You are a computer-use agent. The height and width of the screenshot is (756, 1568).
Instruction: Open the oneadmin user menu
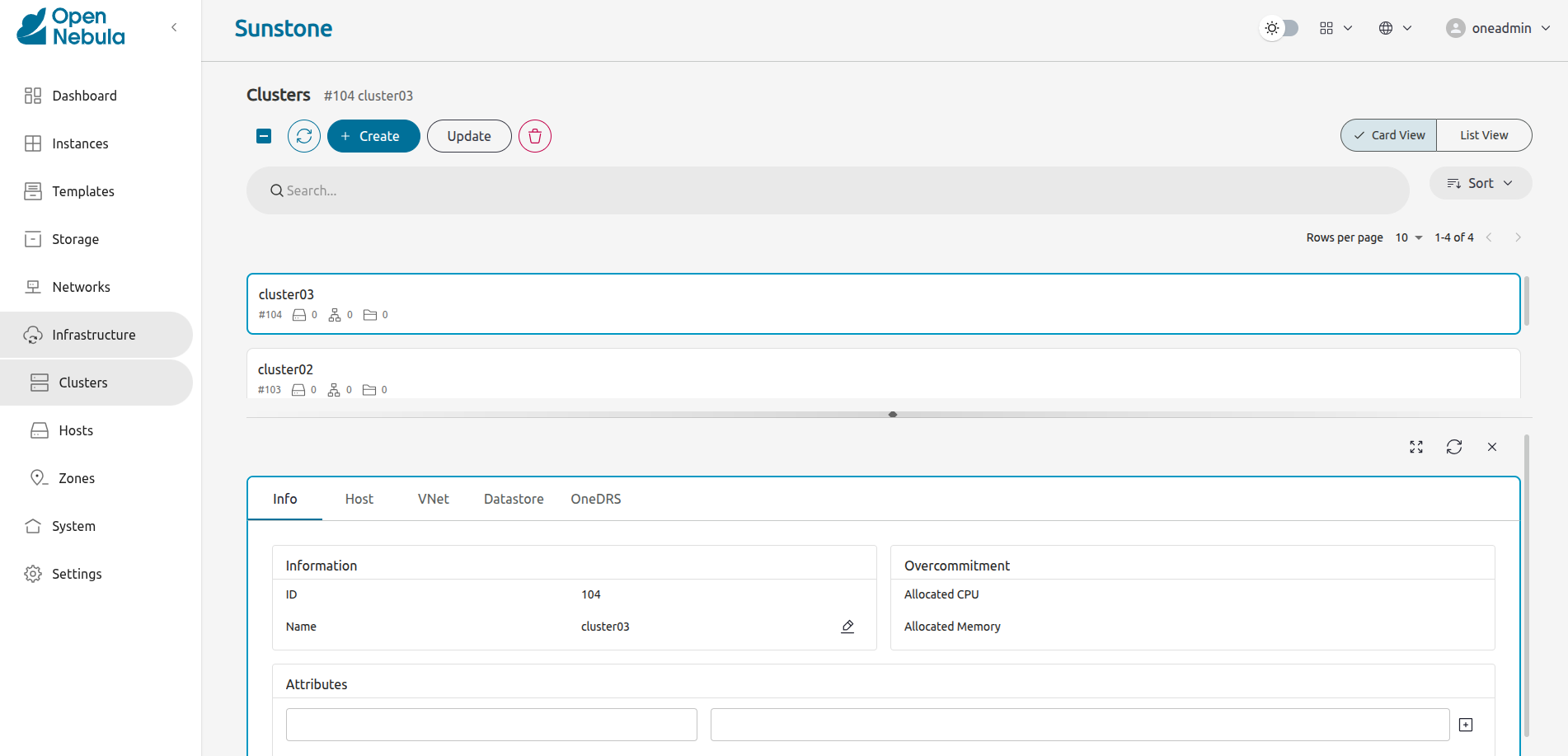click(1499, 28)
